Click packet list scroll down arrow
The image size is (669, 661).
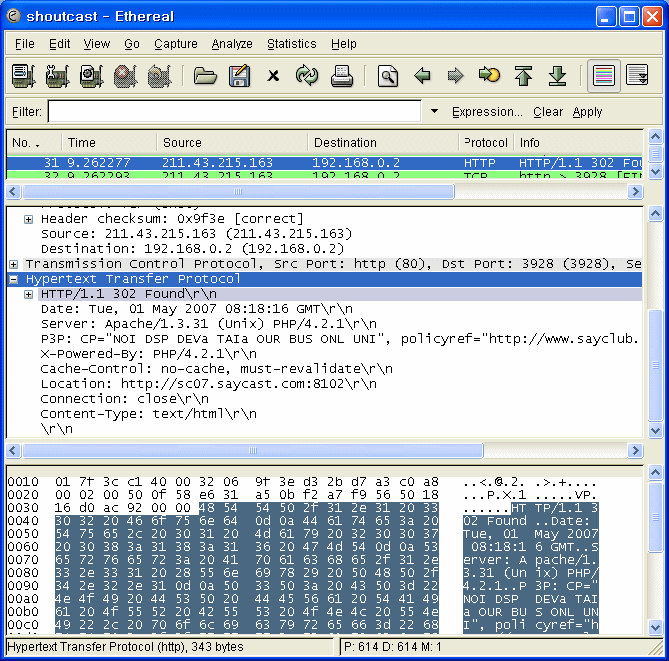click(655, 172)
